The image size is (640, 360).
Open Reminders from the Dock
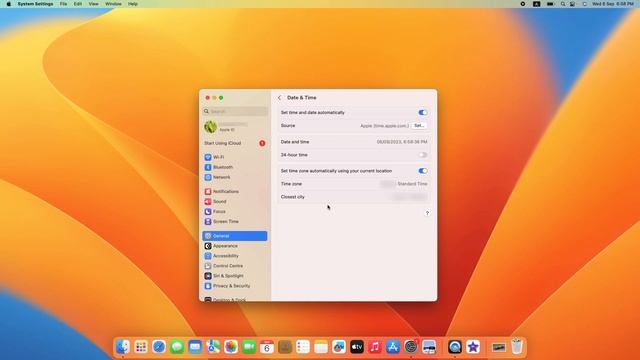(303, 347)
